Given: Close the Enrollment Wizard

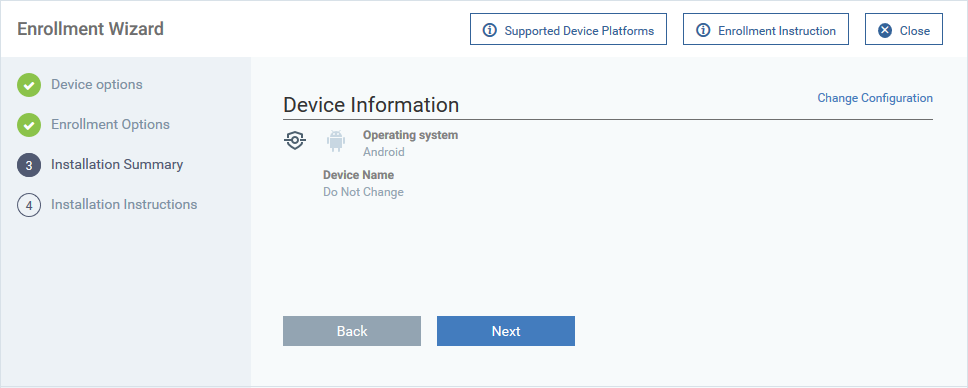Looking at the screenshot, I should [904, 30].
